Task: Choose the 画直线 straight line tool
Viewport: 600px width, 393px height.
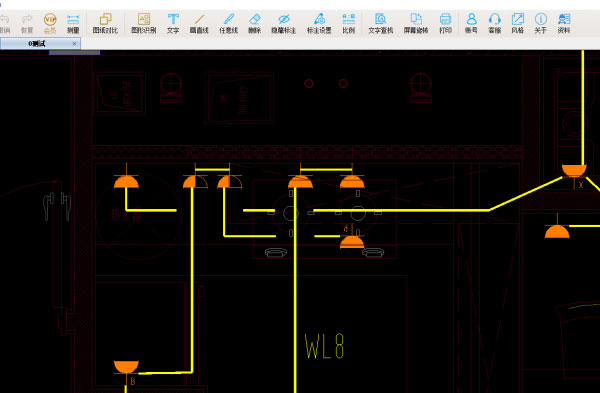Action: tap(199, 23)
